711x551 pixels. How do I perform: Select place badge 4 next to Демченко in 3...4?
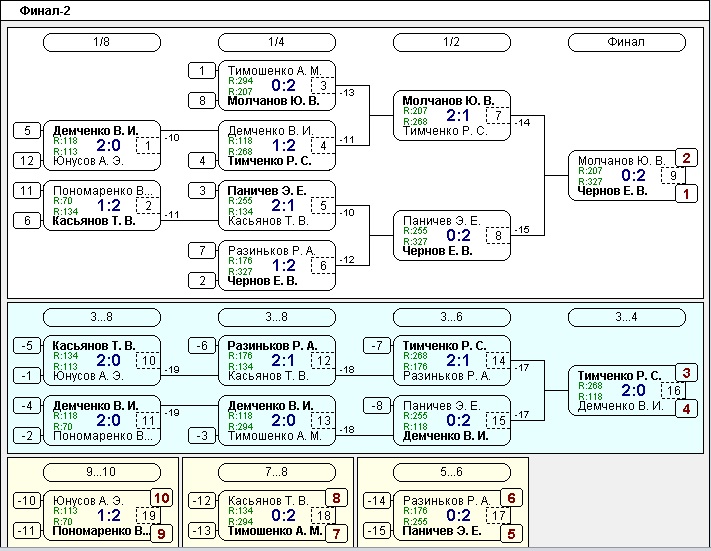tap(687, 409)
